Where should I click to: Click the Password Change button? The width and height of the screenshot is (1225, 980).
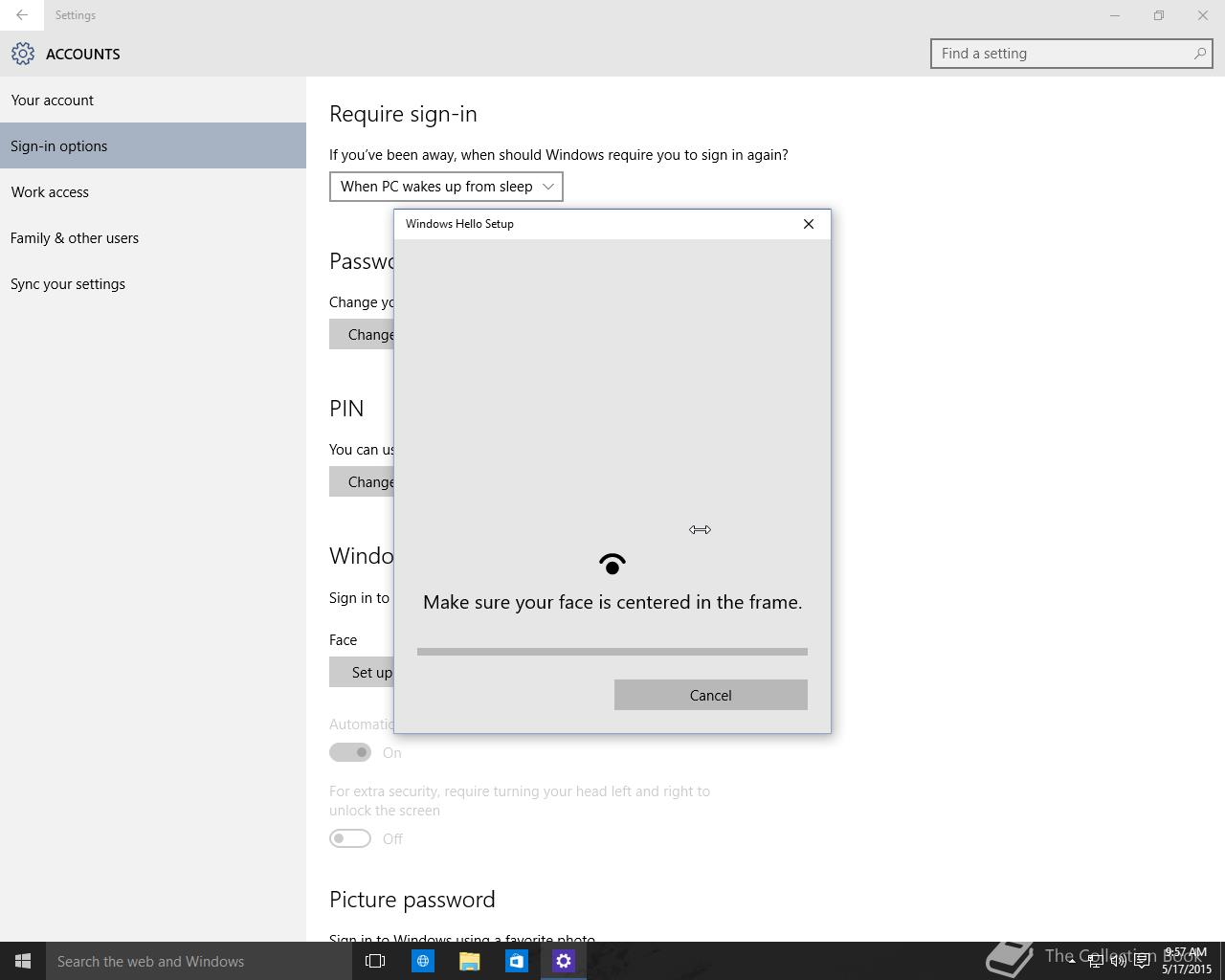(362, 334)
